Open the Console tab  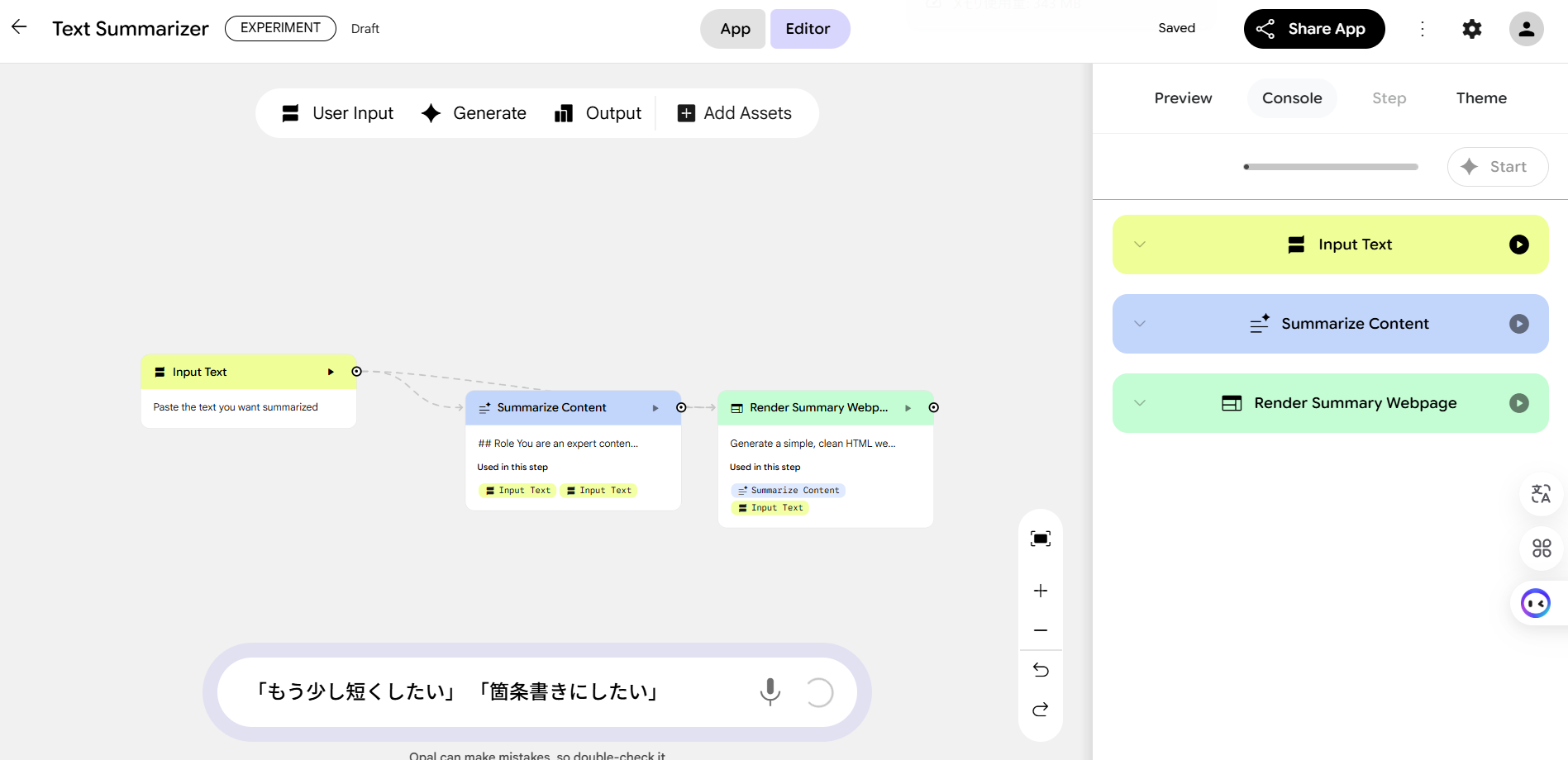coord(1292,98)
